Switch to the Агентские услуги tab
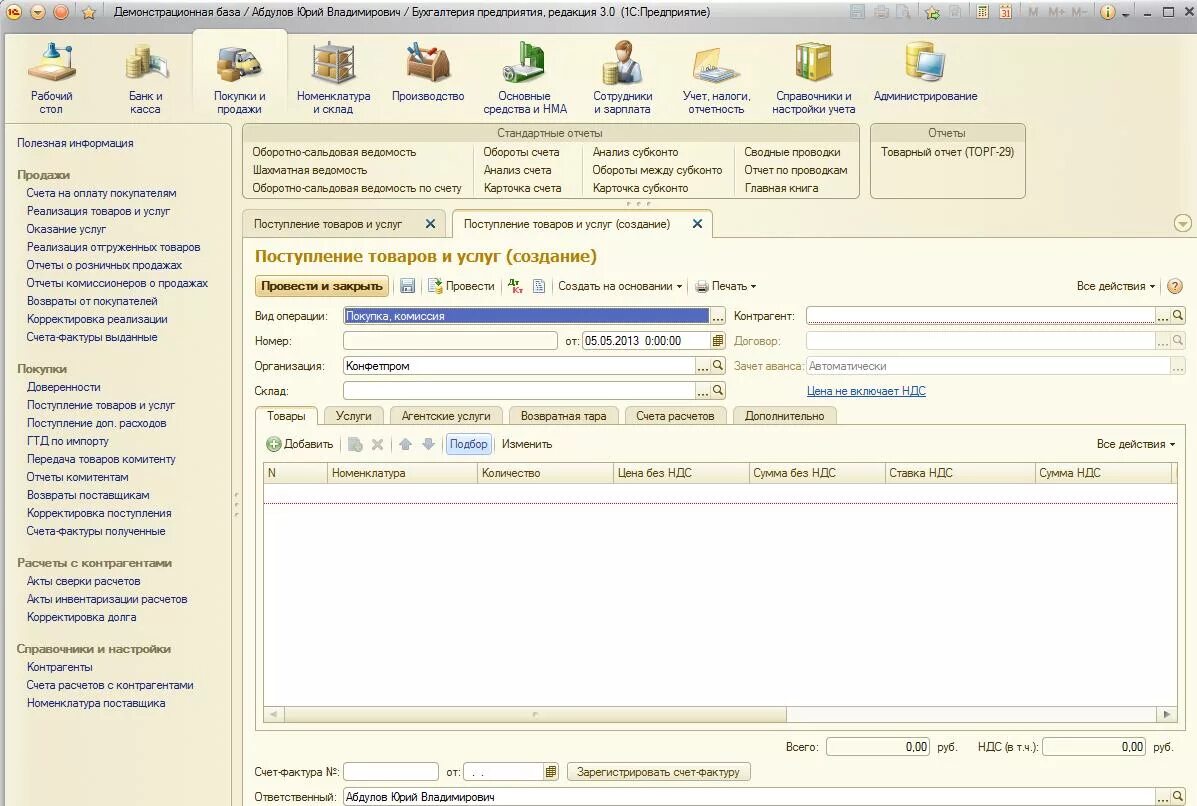1197x806 pixels. (446, 416)
